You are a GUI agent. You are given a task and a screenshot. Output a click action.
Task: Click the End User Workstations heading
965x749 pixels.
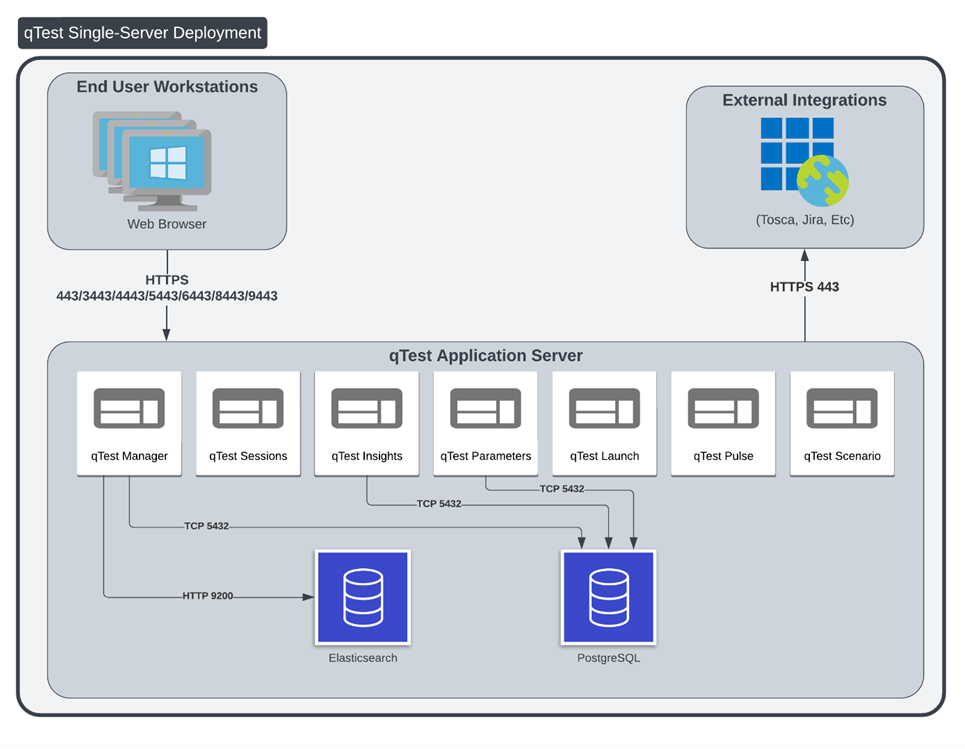[167, 87]
